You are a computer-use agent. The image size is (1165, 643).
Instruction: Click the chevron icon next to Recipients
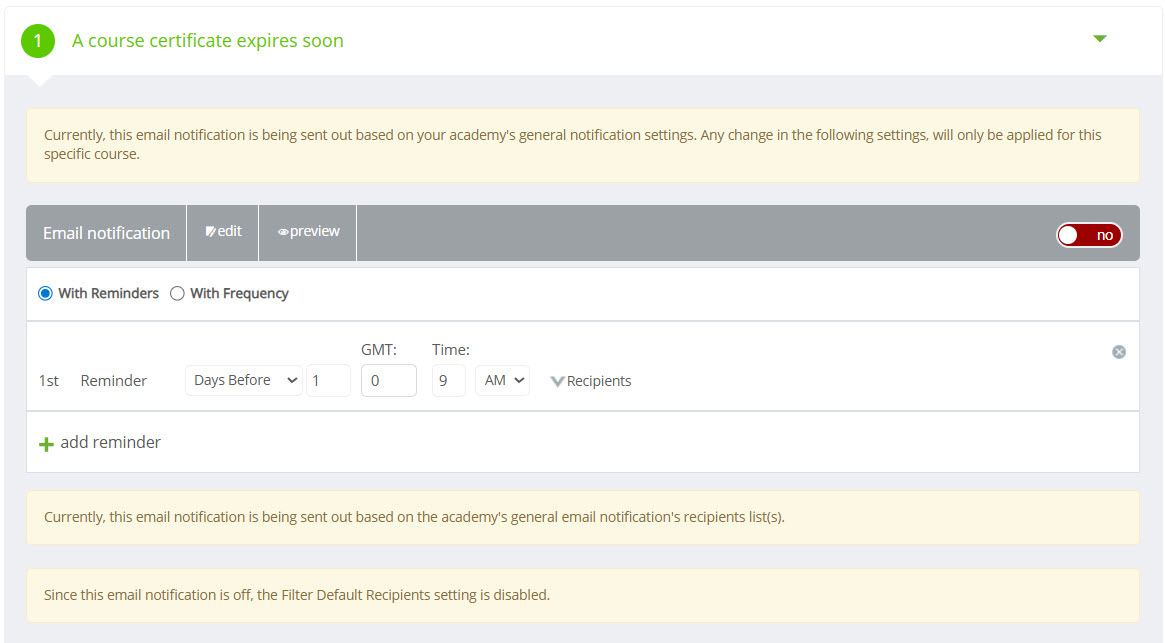[557, 381]
